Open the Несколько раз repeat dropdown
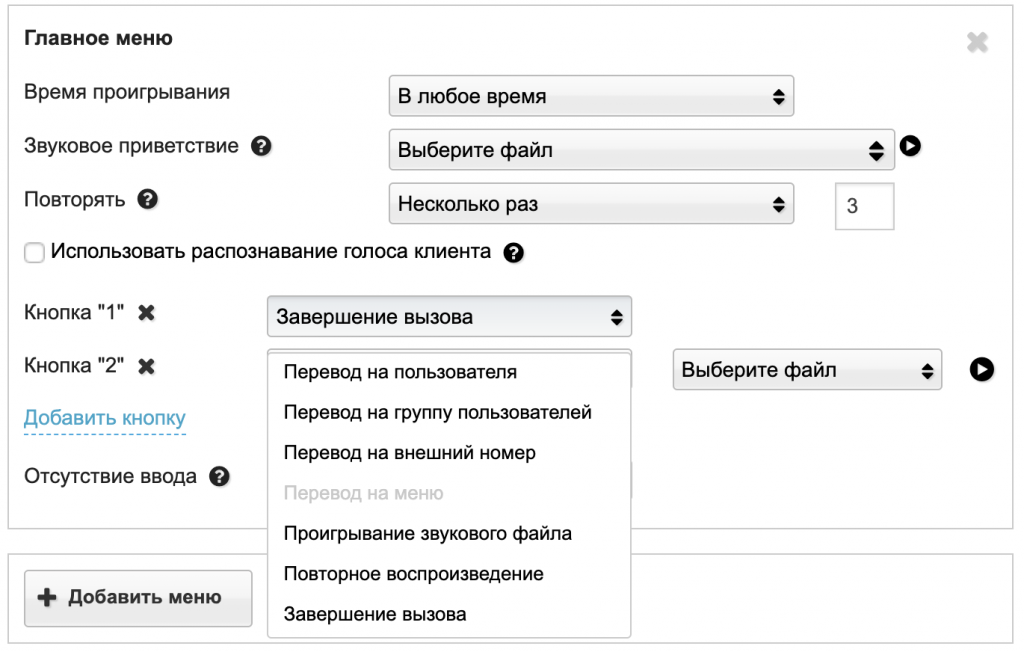Viewport: 1024px width, 652px height. (590, 204)
